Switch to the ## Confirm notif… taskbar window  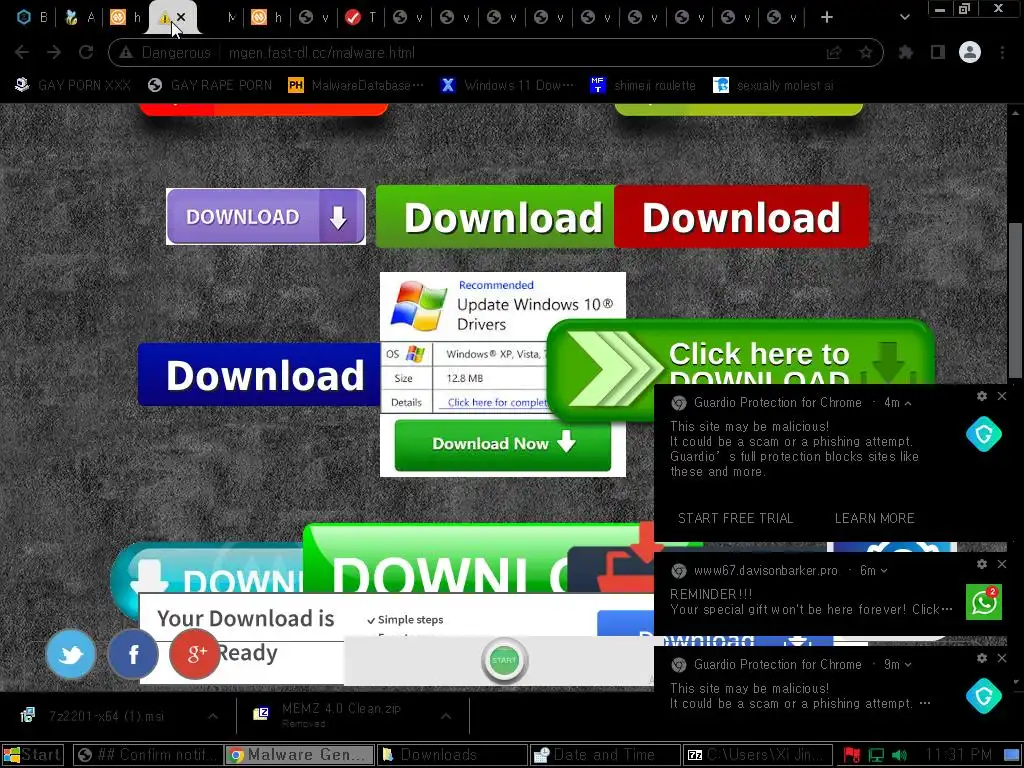[148, 755]
